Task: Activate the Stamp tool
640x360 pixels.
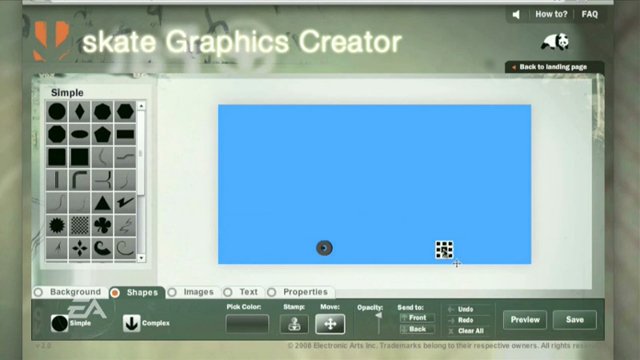Action: [x=294, y=324]
